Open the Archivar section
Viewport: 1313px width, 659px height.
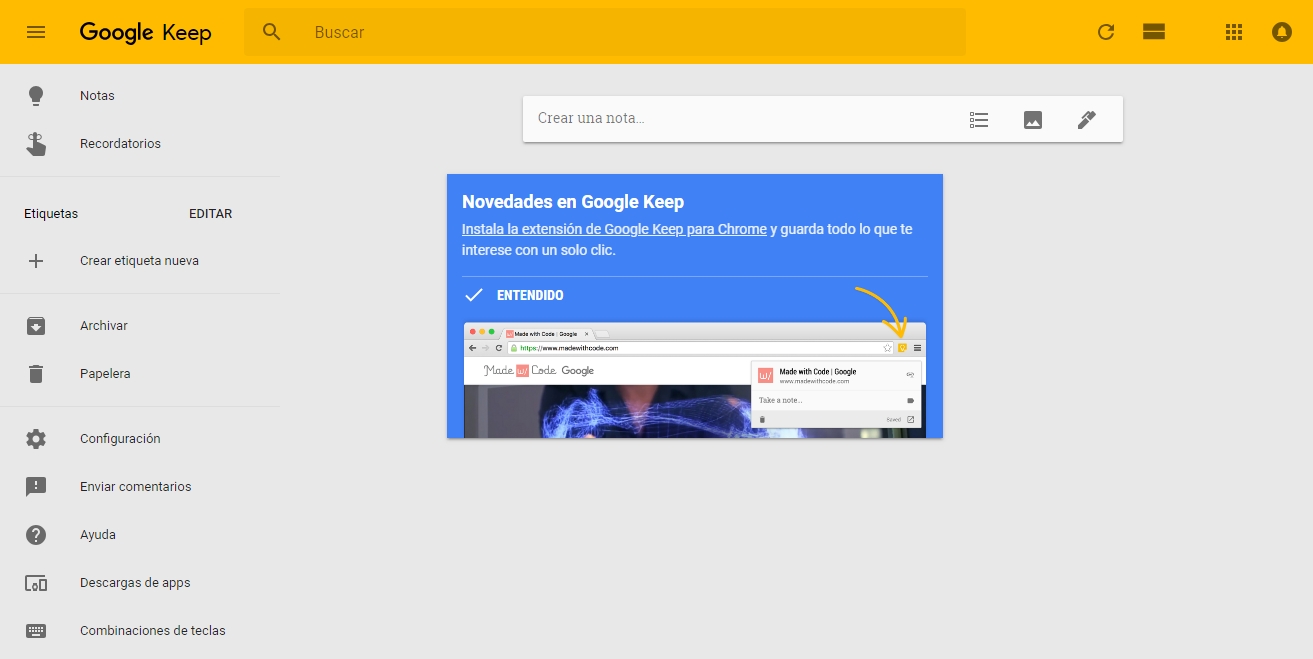104,326
